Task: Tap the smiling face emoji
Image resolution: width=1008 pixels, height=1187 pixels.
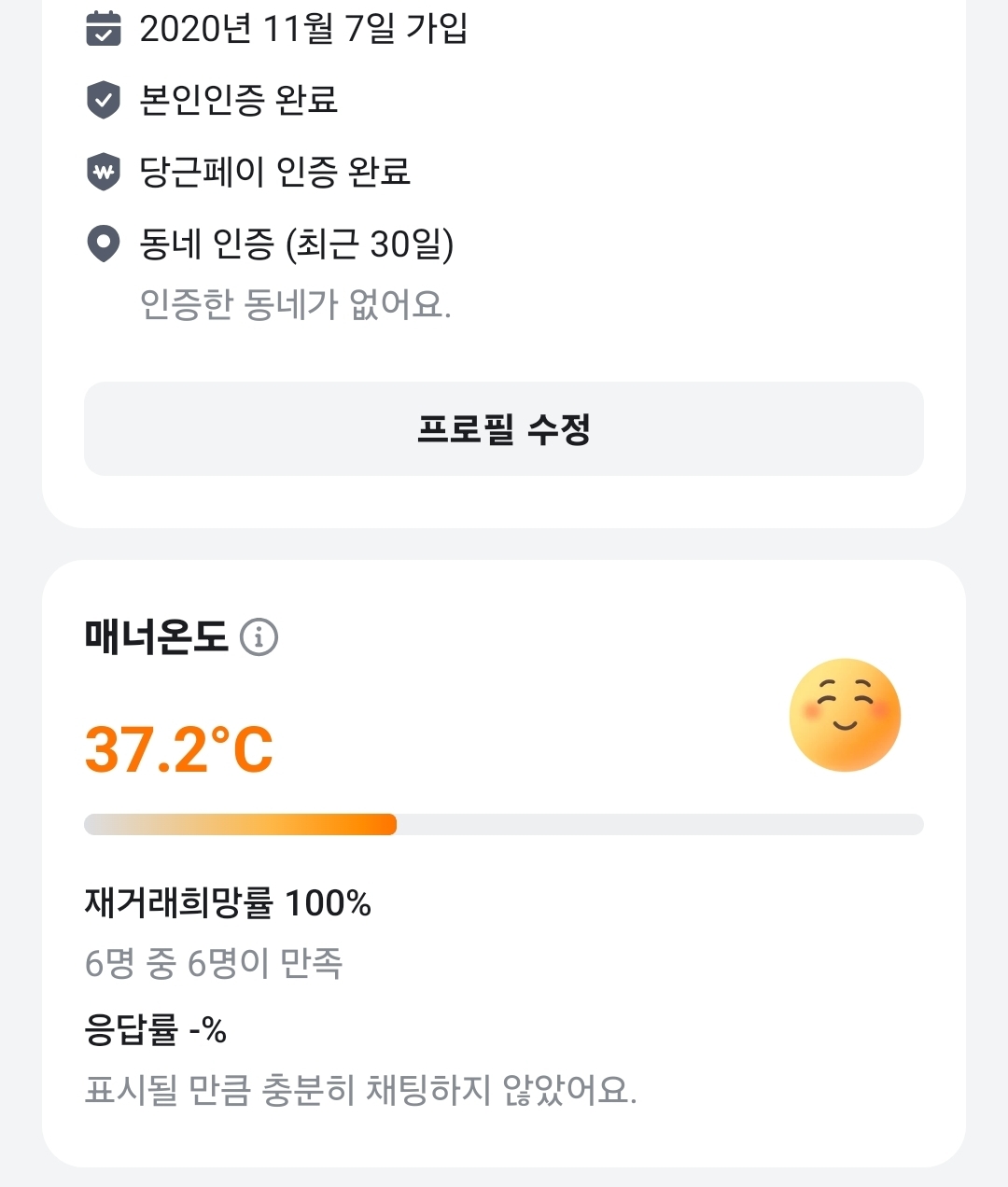Action: pos(845,716)
